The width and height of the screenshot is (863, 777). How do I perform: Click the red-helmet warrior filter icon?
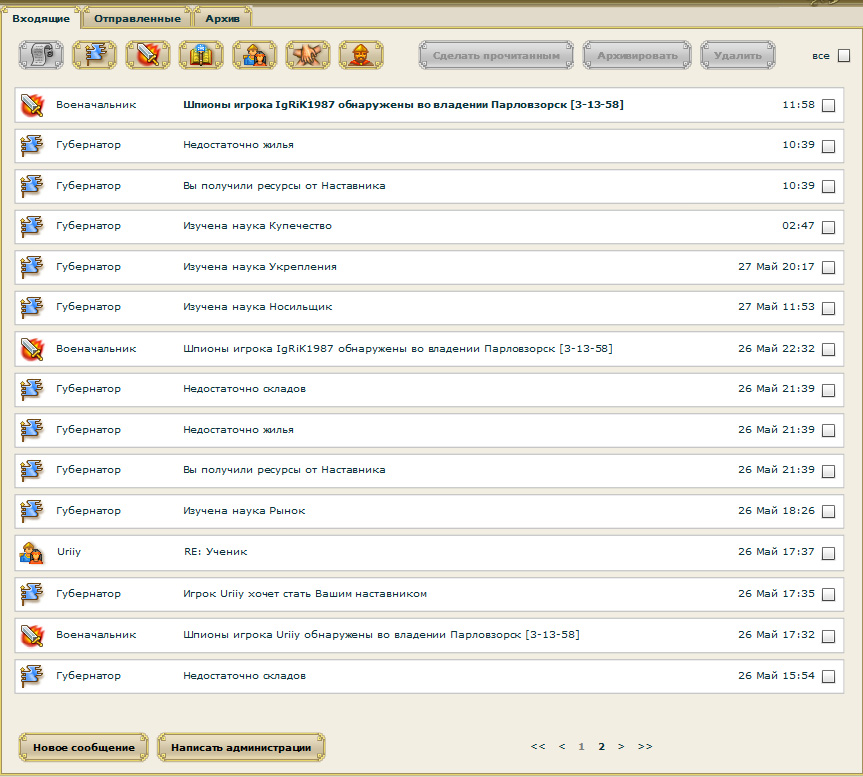coord(361,55)
